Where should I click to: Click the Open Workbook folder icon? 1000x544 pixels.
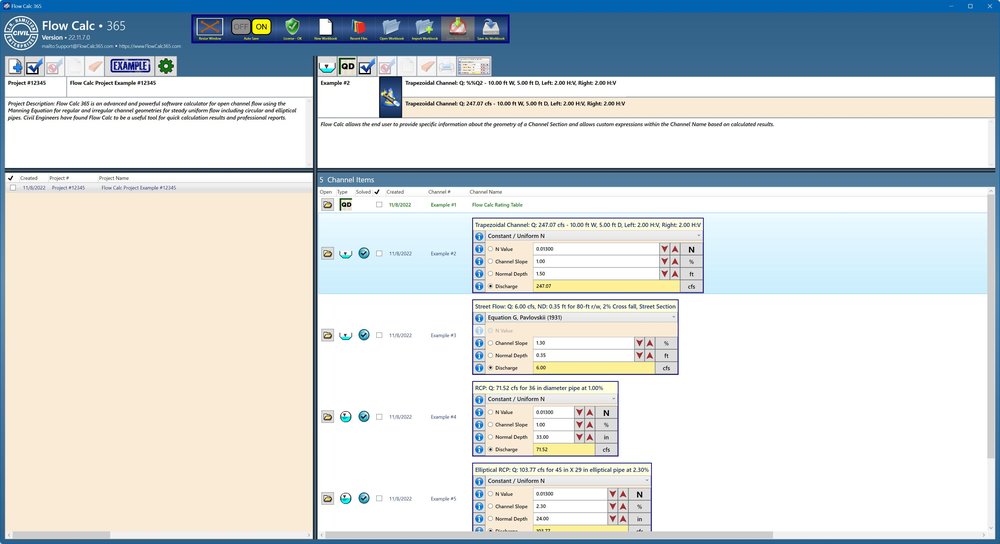point(392,27)
